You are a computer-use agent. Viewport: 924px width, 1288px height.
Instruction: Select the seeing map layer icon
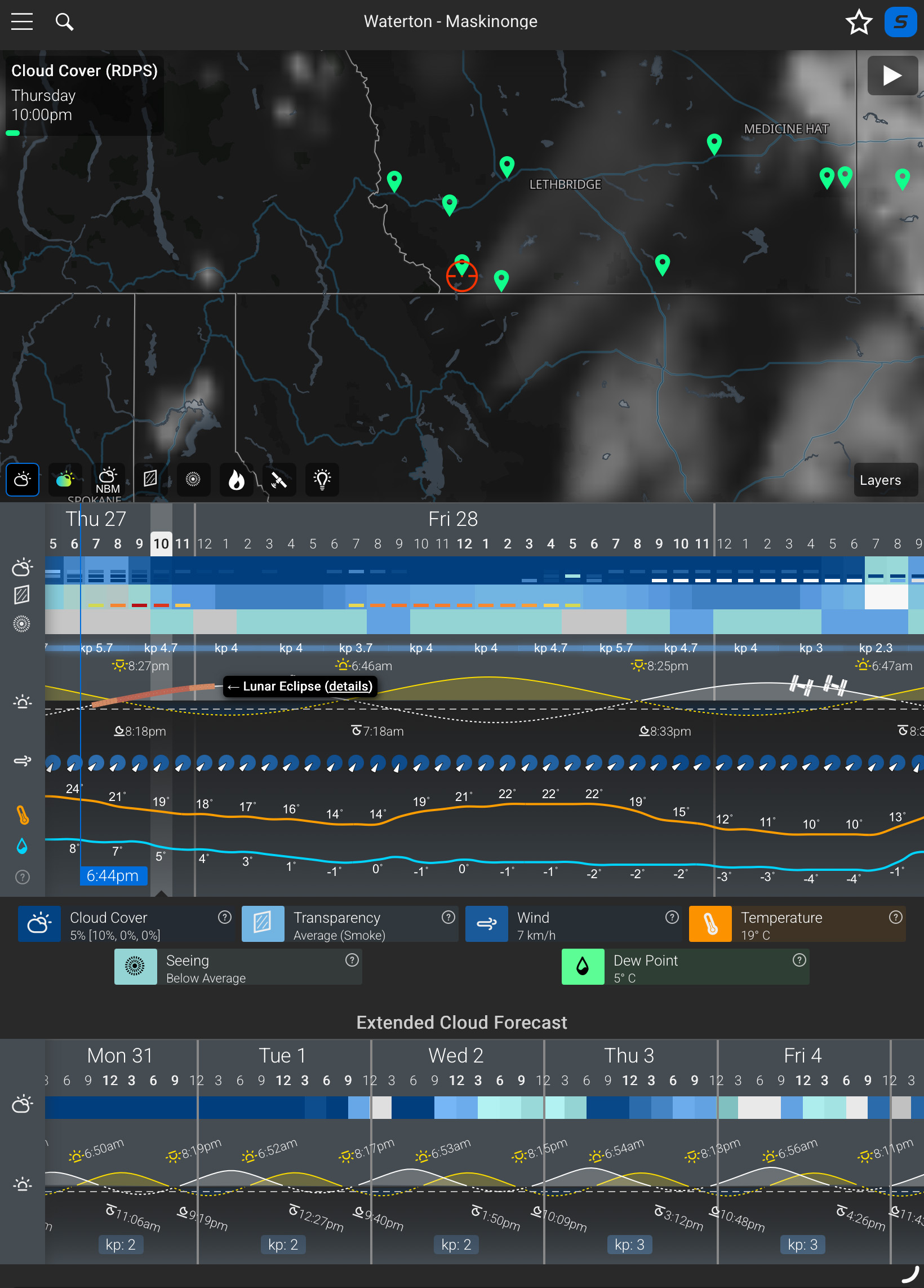(193, 479)
